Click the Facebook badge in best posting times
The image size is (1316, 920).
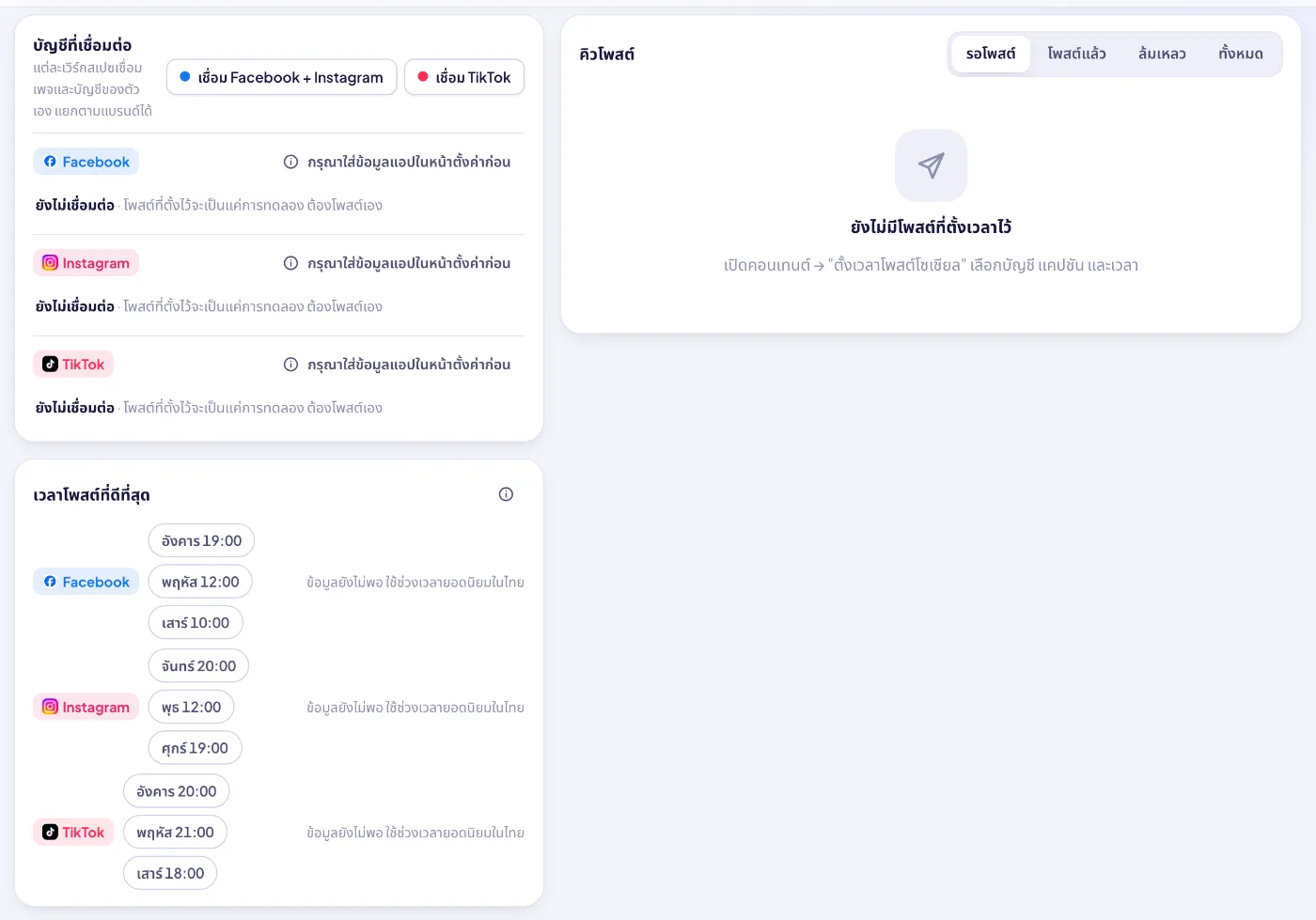pyautogui.click(x=86, y=582)
